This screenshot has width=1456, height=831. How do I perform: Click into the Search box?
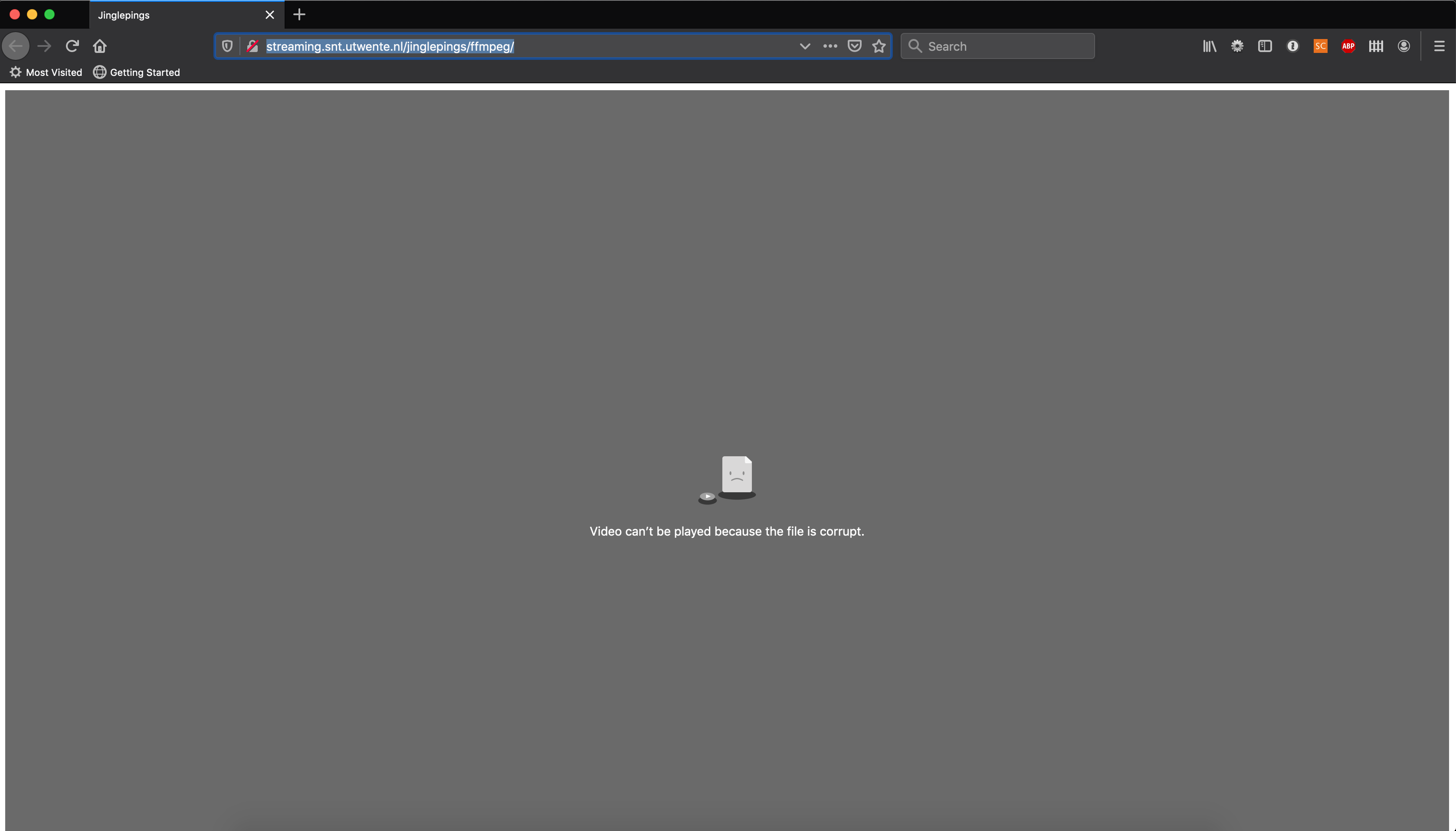(1004, 46)
